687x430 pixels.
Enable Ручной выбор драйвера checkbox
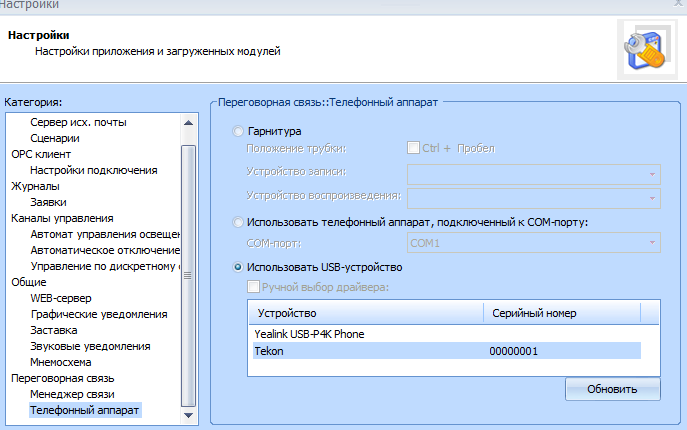point(254,289)
